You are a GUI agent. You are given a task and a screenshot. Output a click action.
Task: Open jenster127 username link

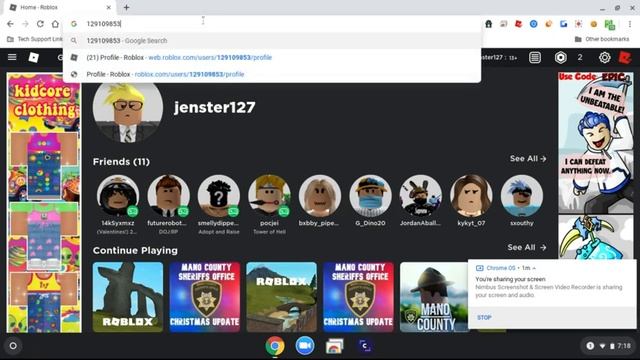pos(215,107)
